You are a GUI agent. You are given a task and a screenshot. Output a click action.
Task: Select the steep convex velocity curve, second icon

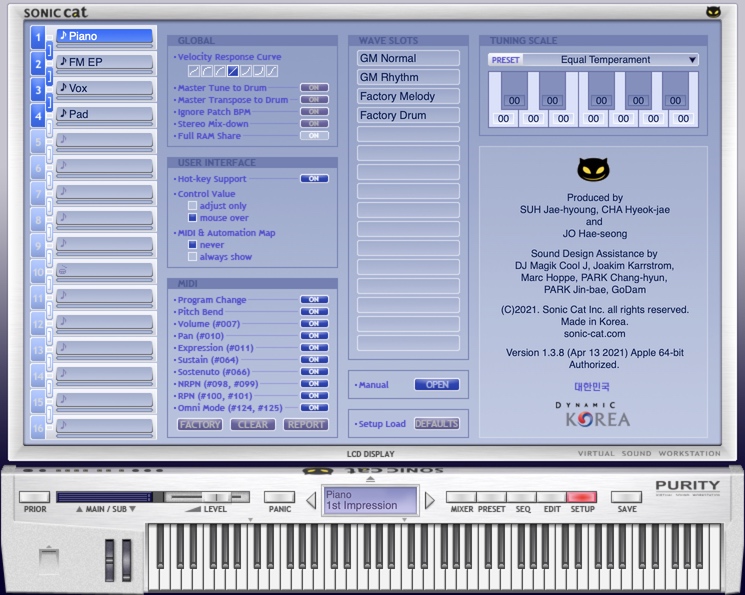207,71
